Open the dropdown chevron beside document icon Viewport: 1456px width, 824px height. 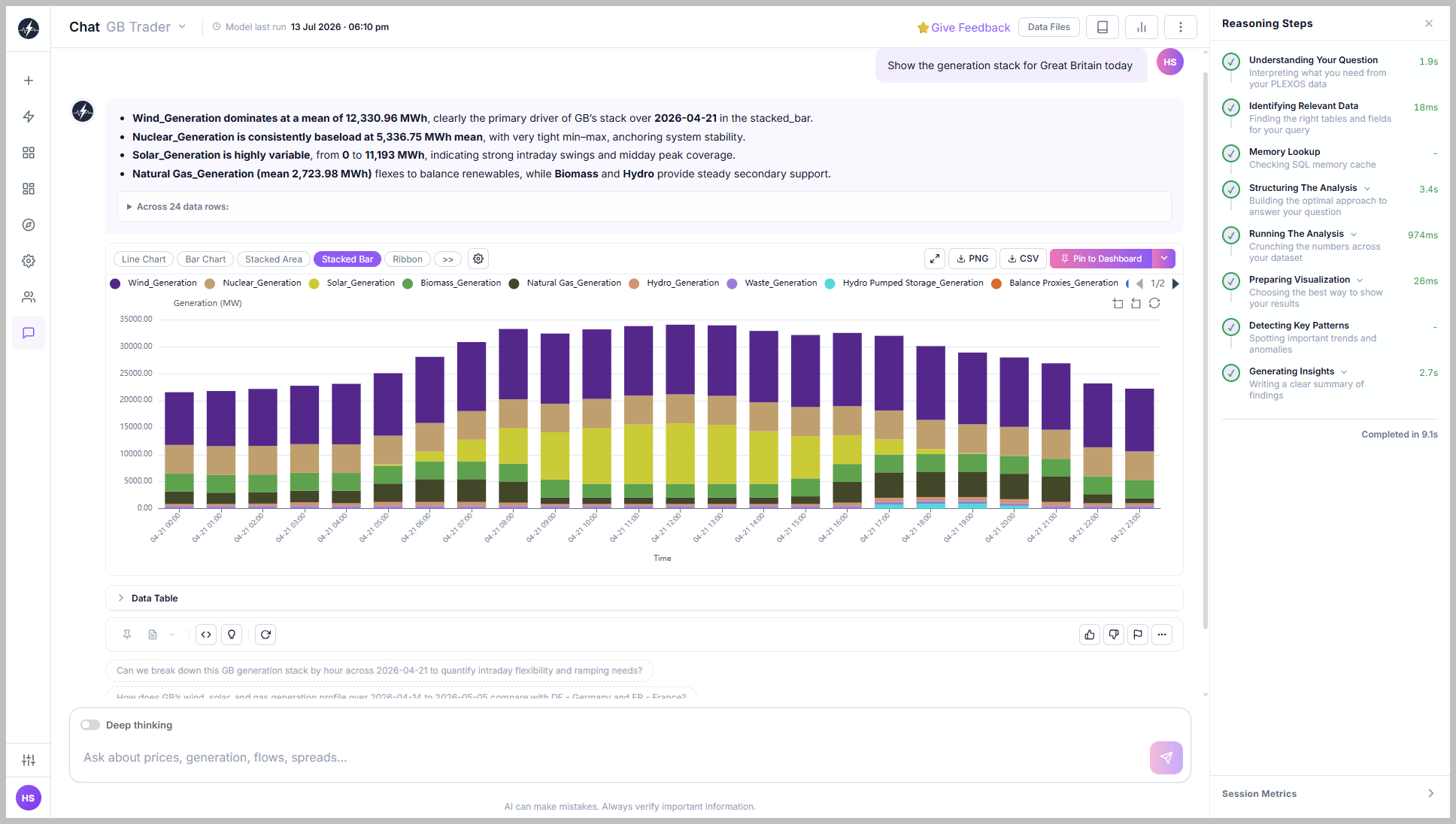172,635
